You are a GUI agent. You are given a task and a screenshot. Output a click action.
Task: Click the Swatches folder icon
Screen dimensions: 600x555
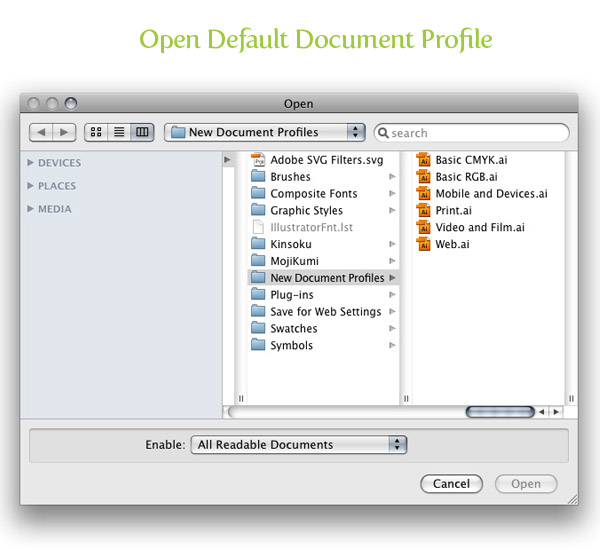coord(258,328)
